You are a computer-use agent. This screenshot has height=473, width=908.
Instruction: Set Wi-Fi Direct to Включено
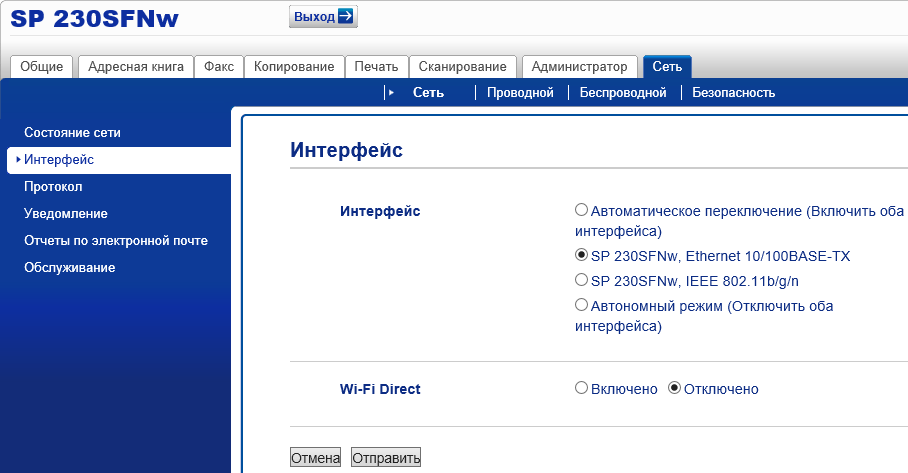581,388
